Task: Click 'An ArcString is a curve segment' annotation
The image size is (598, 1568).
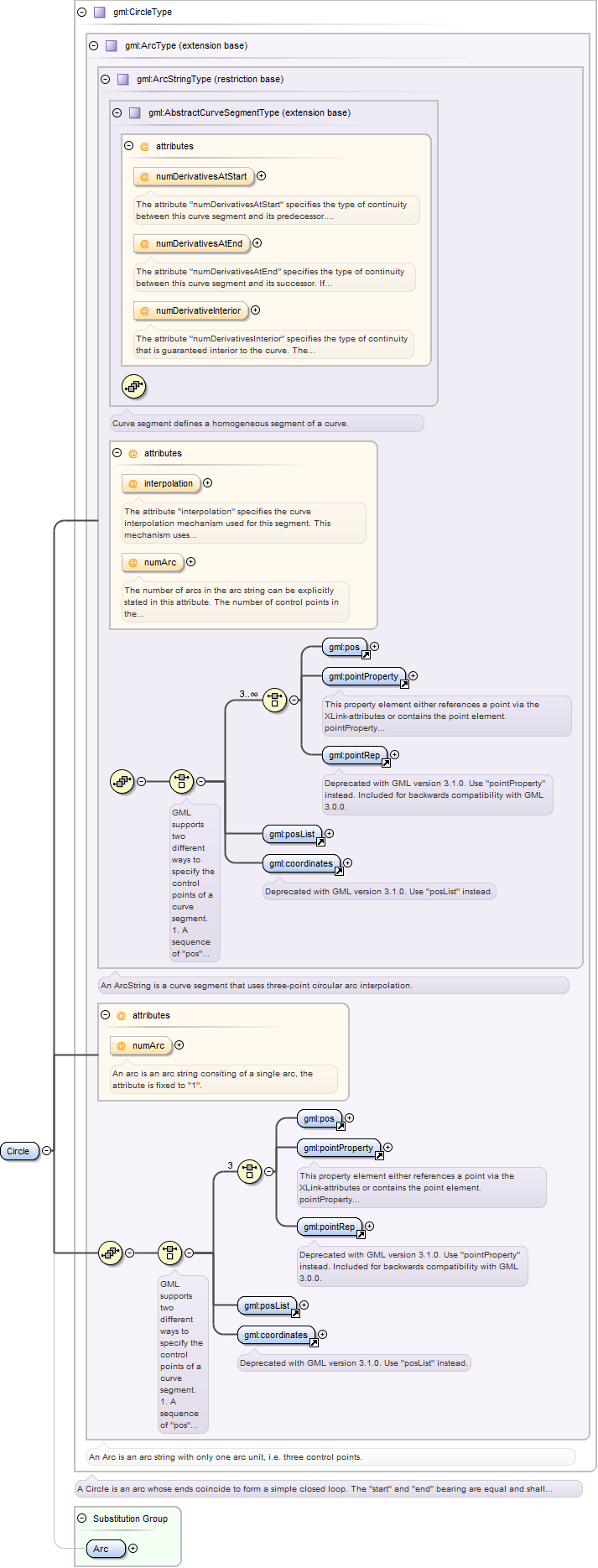Action: pos(334,986)
